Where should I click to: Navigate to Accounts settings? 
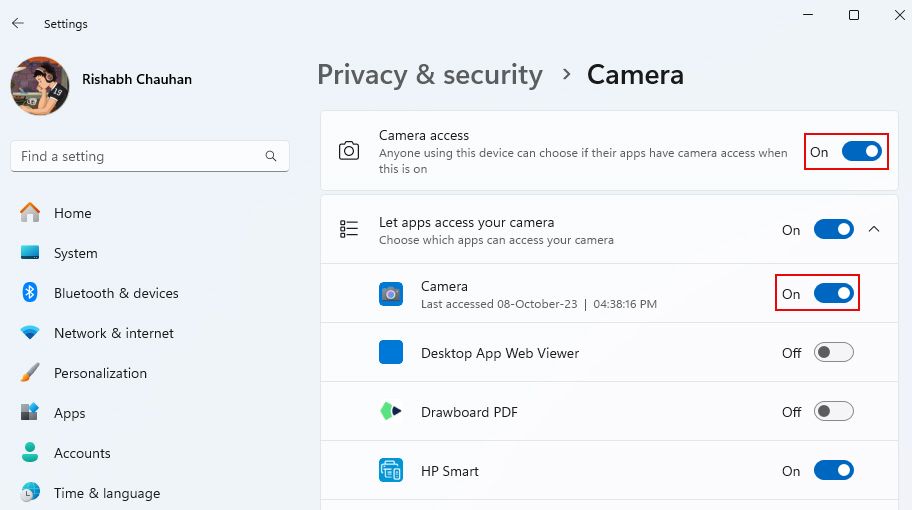82,453
